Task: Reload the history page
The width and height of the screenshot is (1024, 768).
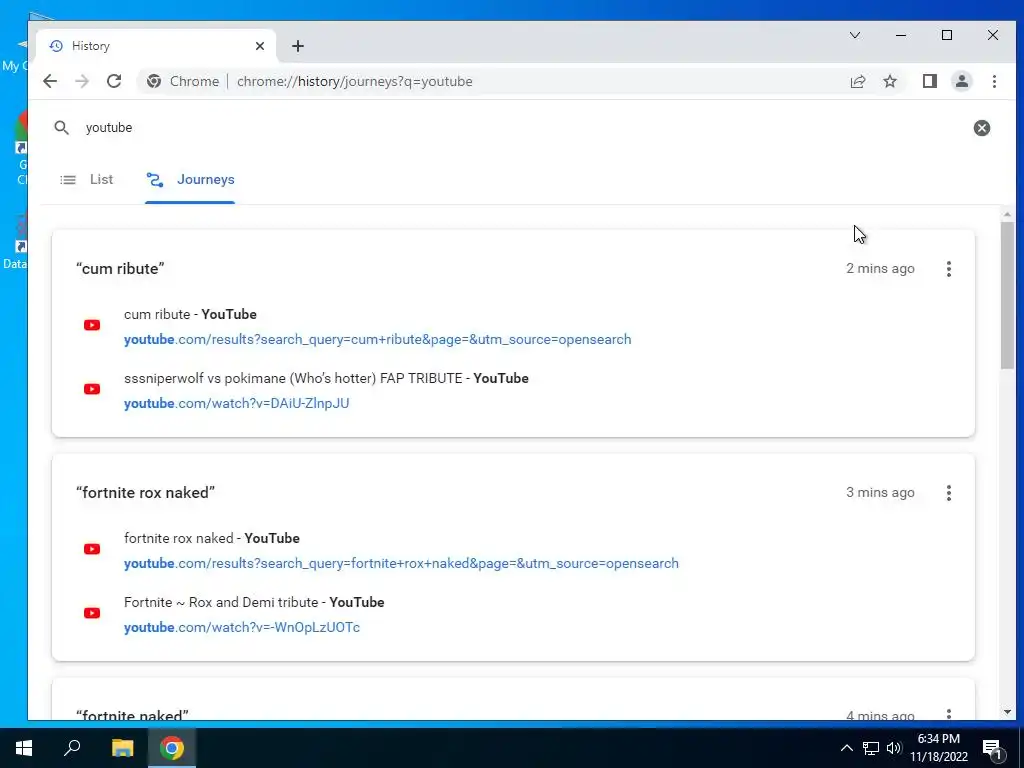Action: (114, 81)
